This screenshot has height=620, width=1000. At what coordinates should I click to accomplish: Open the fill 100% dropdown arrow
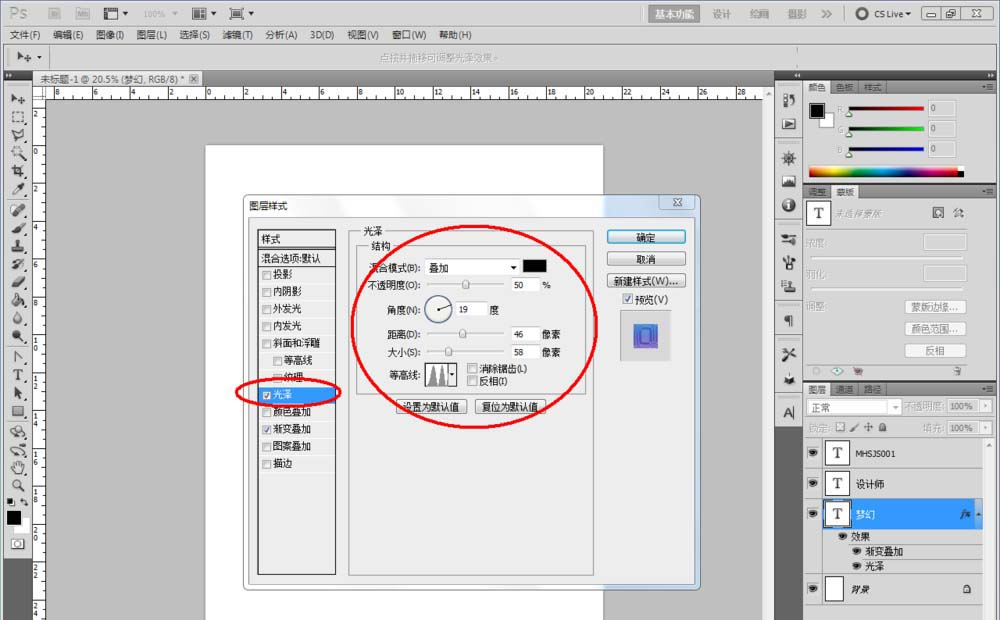[986, 427]
